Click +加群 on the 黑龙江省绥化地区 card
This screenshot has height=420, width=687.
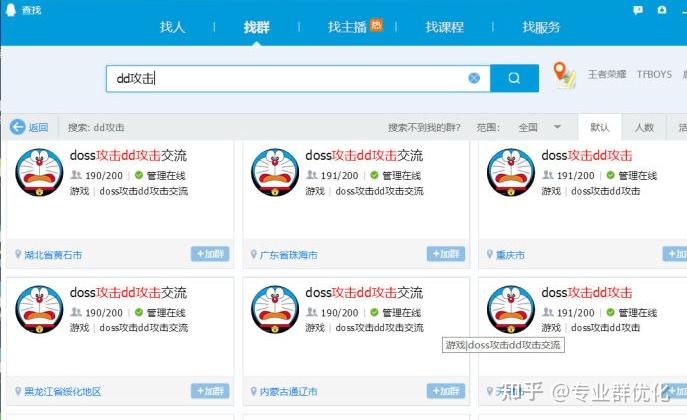click(x=210, y=391)
